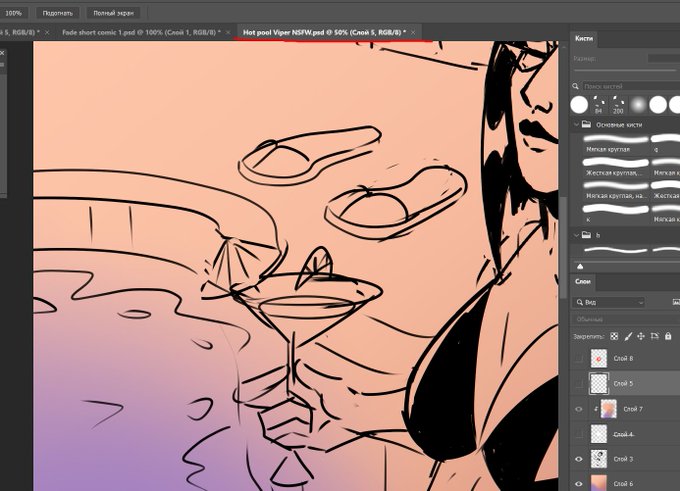Image resolution: width=680 pixels, height=491 pixels.
Task: Close the Hot pool Viper NSFW.psd tab
Action: pos(413,33)
